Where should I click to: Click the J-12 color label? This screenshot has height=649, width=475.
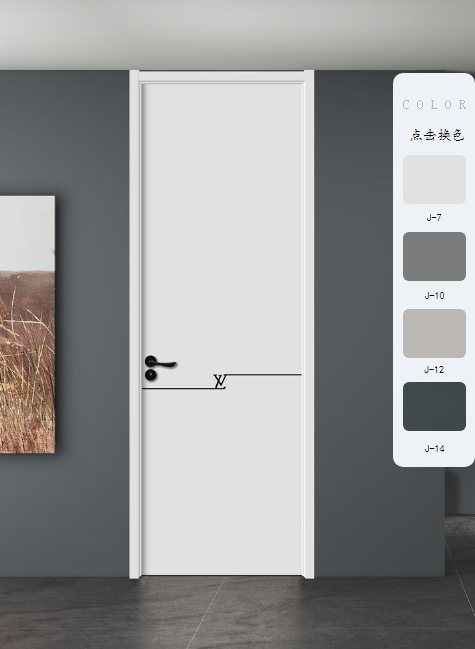coord(434,370)
